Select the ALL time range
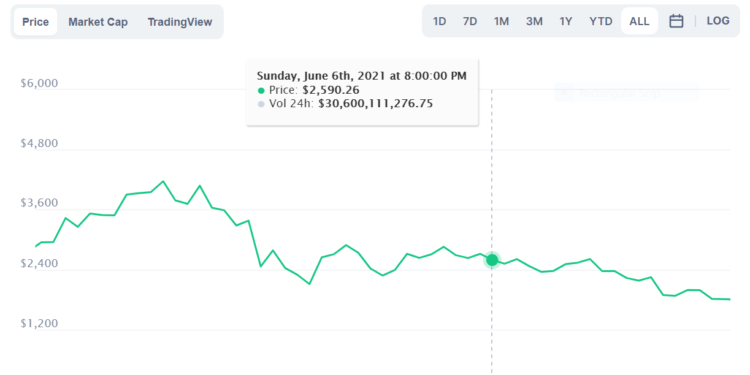Screen dimensions: 750x375 (x=640, y=21)
